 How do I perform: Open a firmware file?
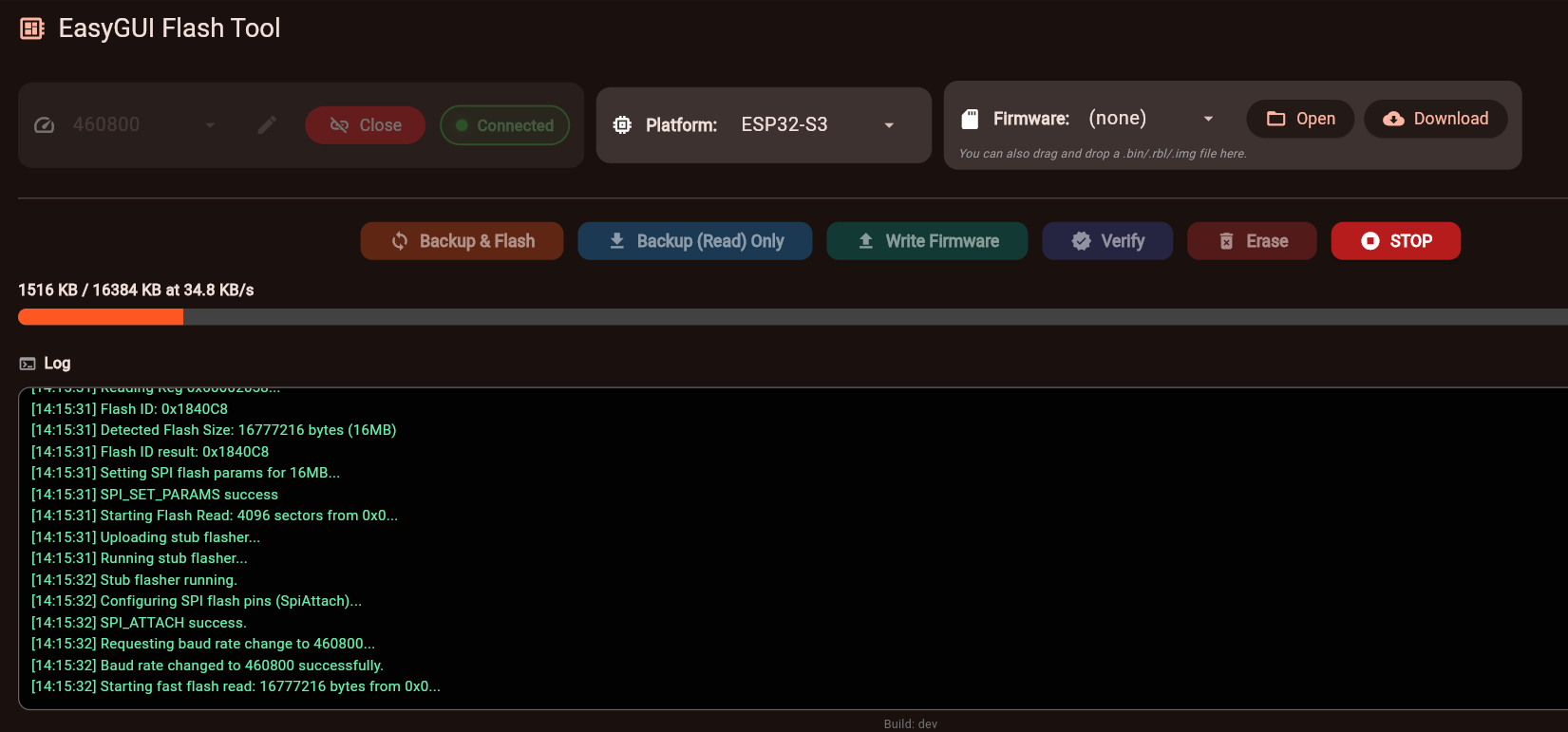click(x=1300, y=119)
